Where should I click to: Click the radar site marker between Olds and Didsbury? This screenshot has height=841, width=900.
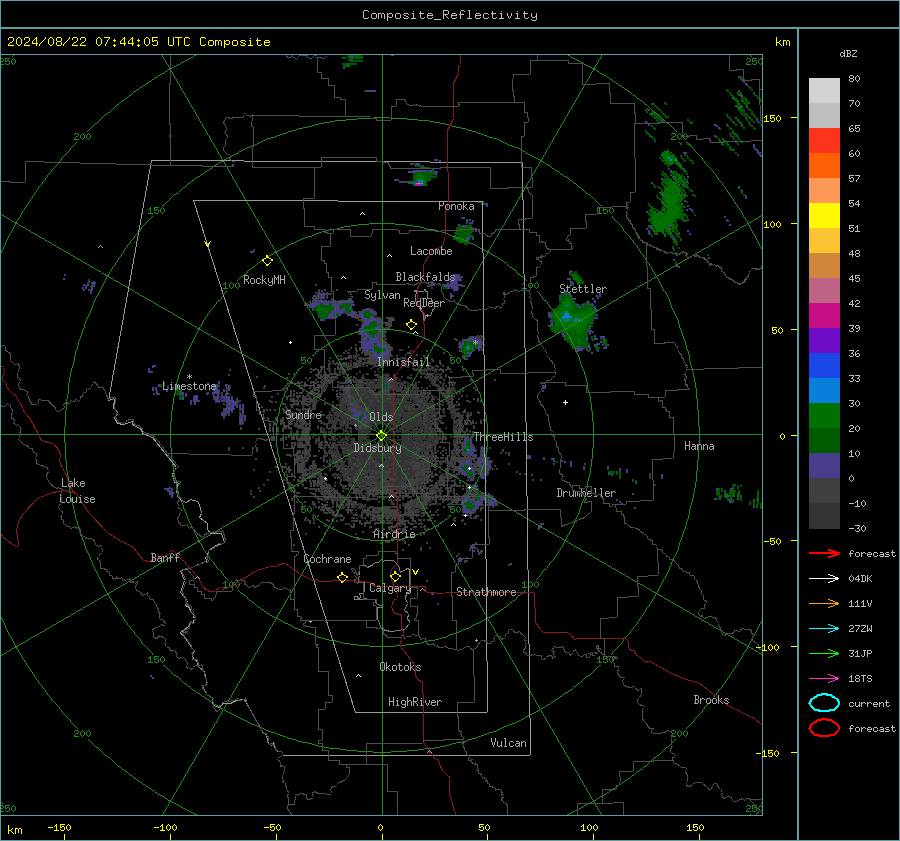382,436
